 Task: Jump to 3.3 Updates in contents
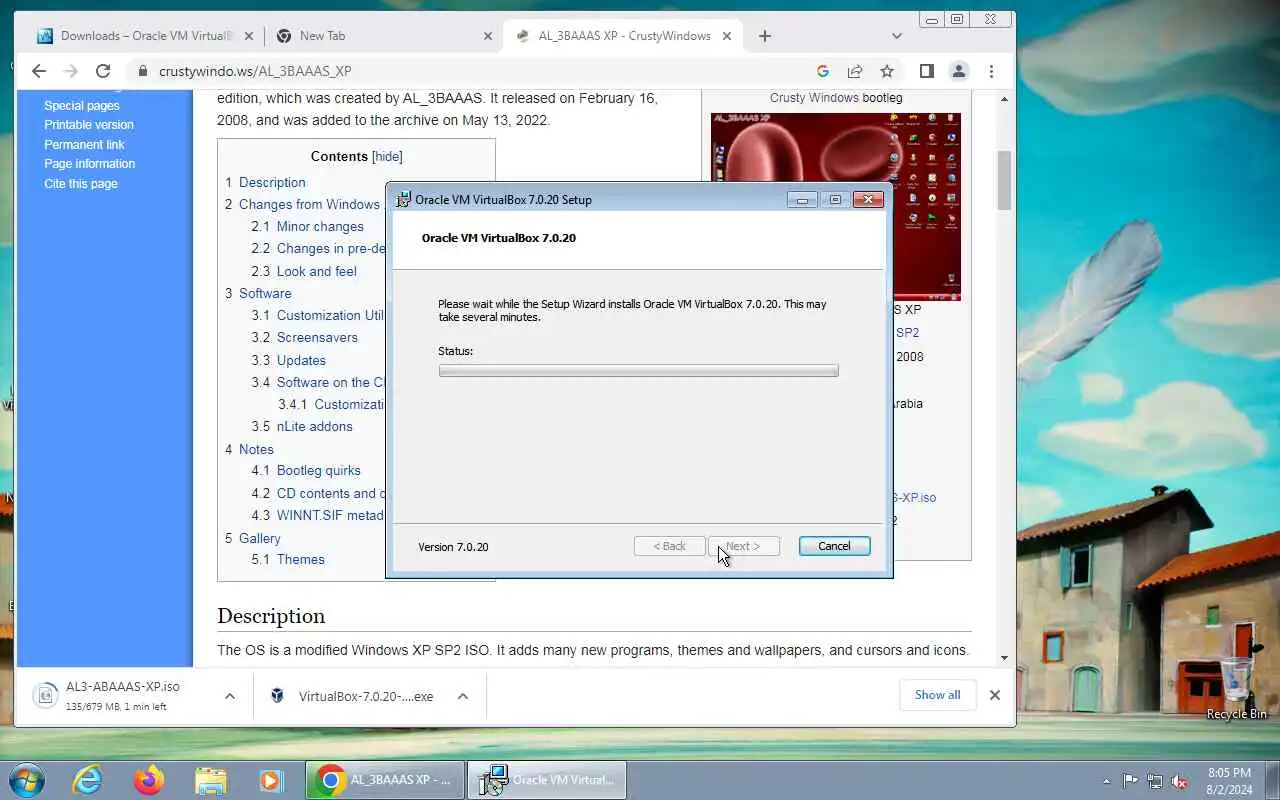288,360
